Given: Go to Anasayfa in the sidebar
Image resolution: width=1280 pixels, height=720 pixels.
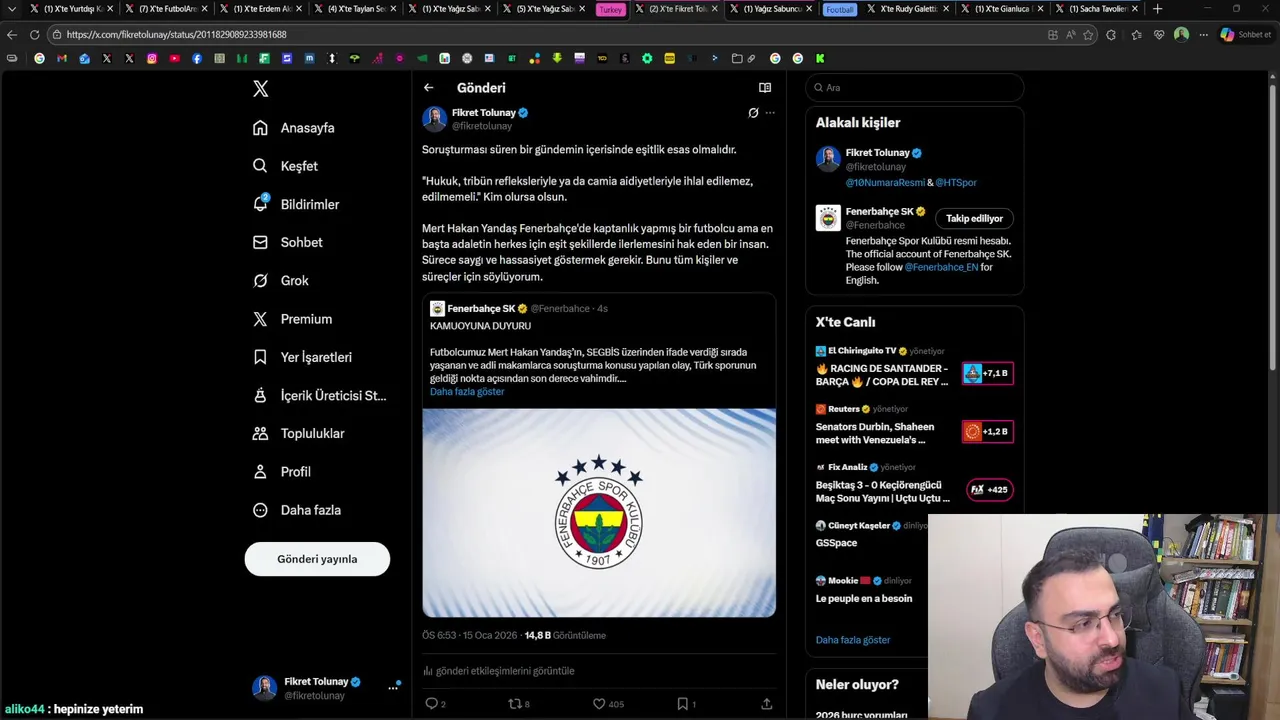Looking at the screenshot, I should [294, 128].
